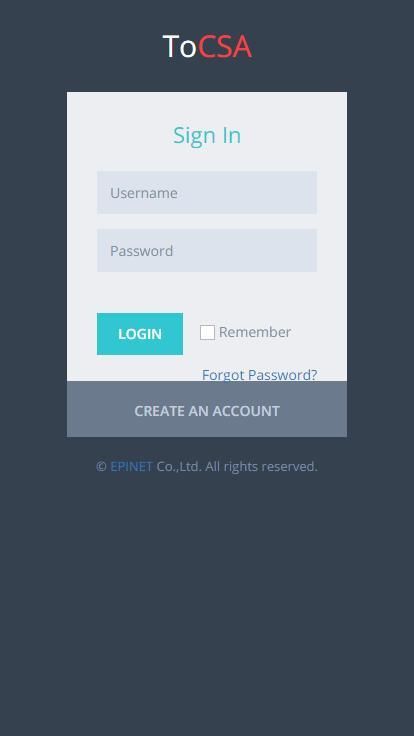Click the Sign In heading
This screenshot has height=736, width=414.
coord(207,135)
